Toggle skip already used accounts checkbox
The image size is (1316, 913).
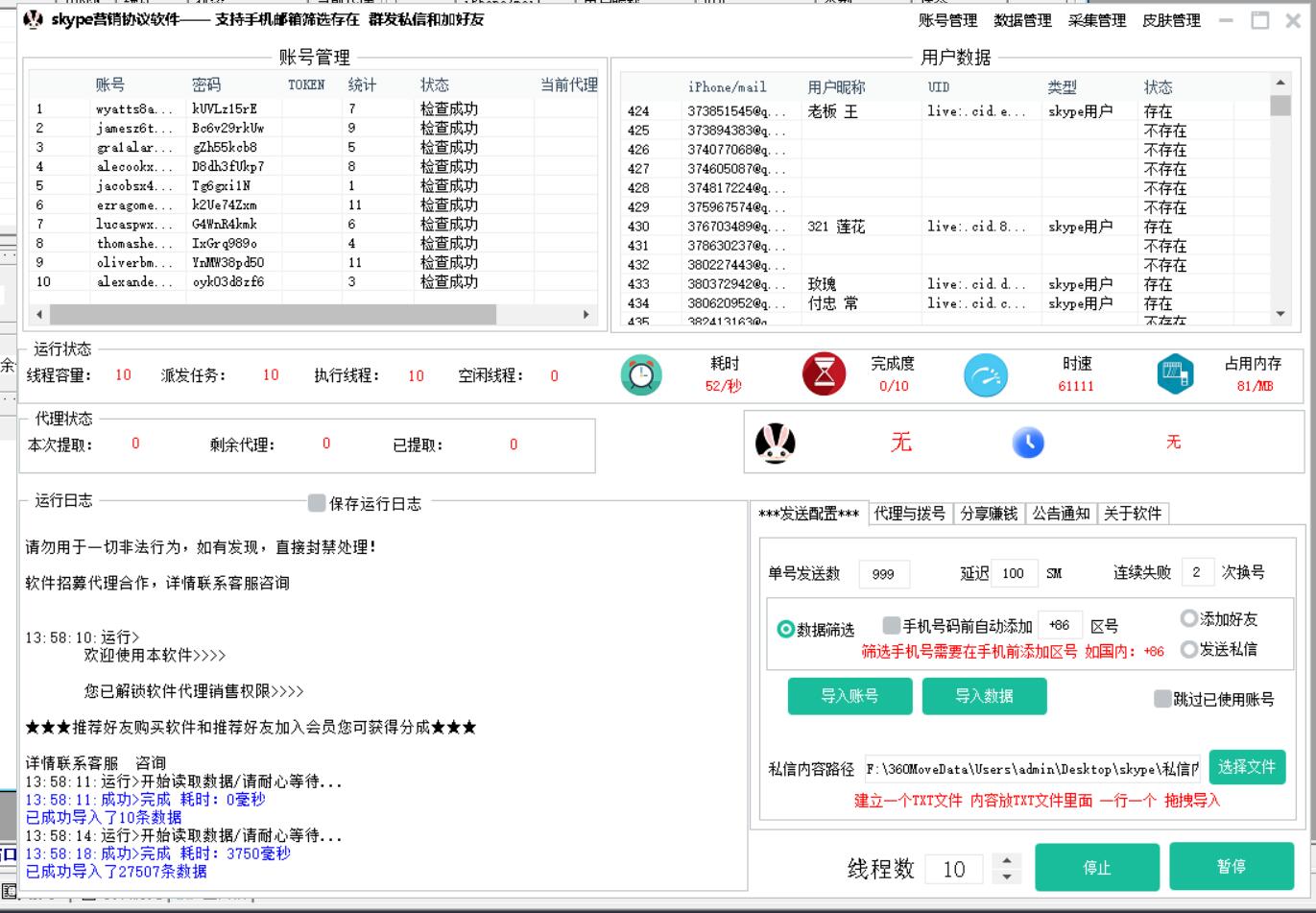click(x=1162, y=699)
